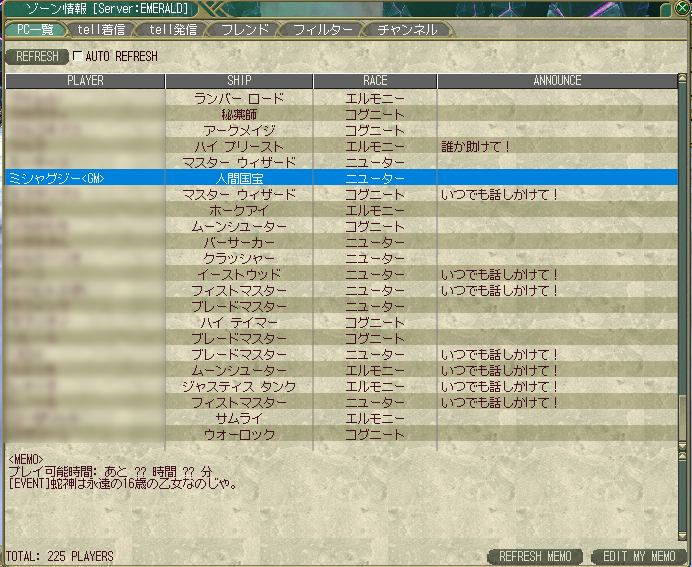Click up arrow of memo scrollbar
The height and width of the screenshot is (567, 692).
[x=683, y=455]
